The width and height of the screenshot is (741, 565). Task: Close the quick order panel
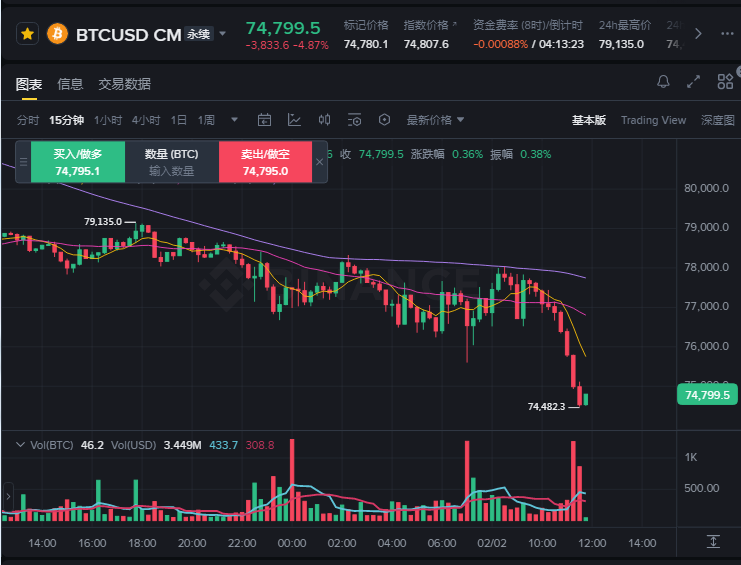click(x=319, y=162)
